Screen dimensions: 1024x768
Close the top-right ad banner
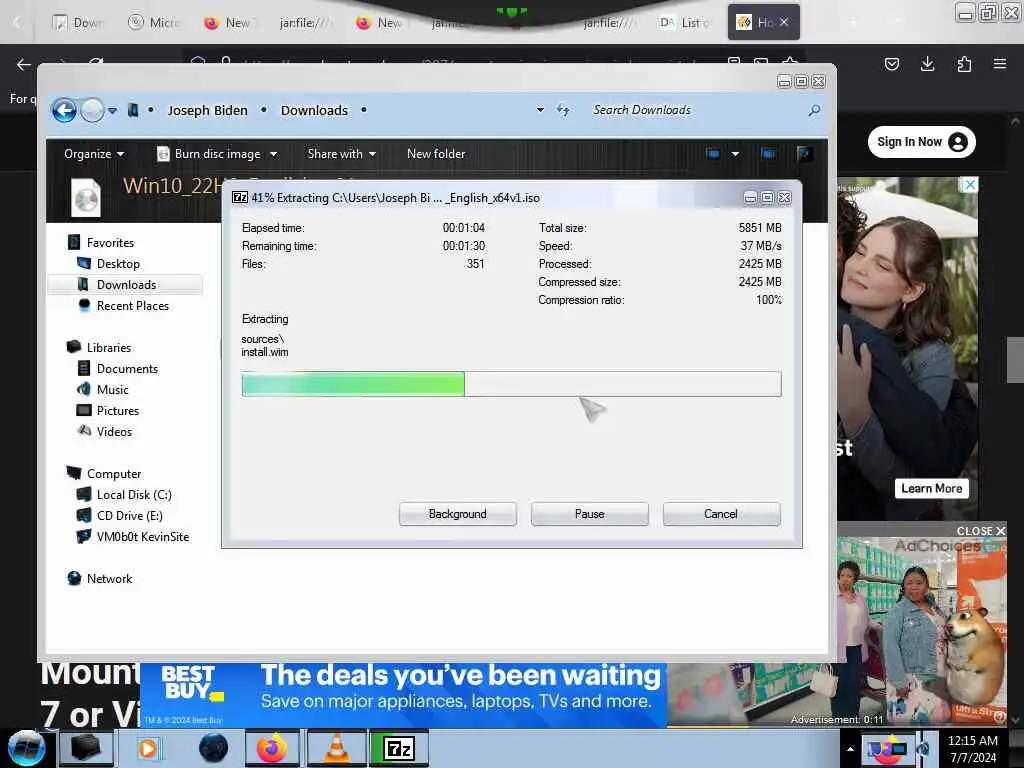click(970, 185)
